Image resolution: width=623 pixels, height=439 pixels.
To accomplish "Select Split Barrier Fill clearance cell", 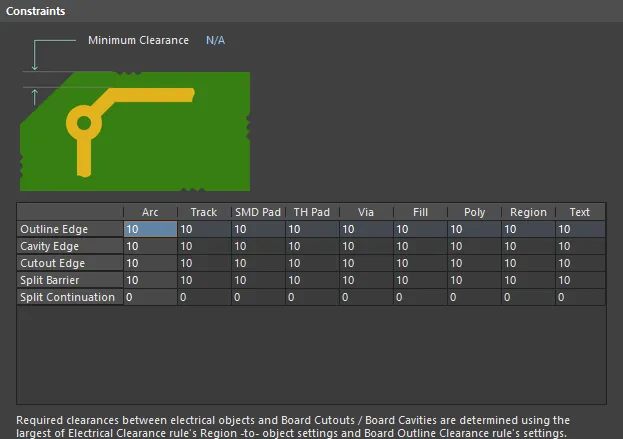I will pyautogui.click(x=420, y=280).
